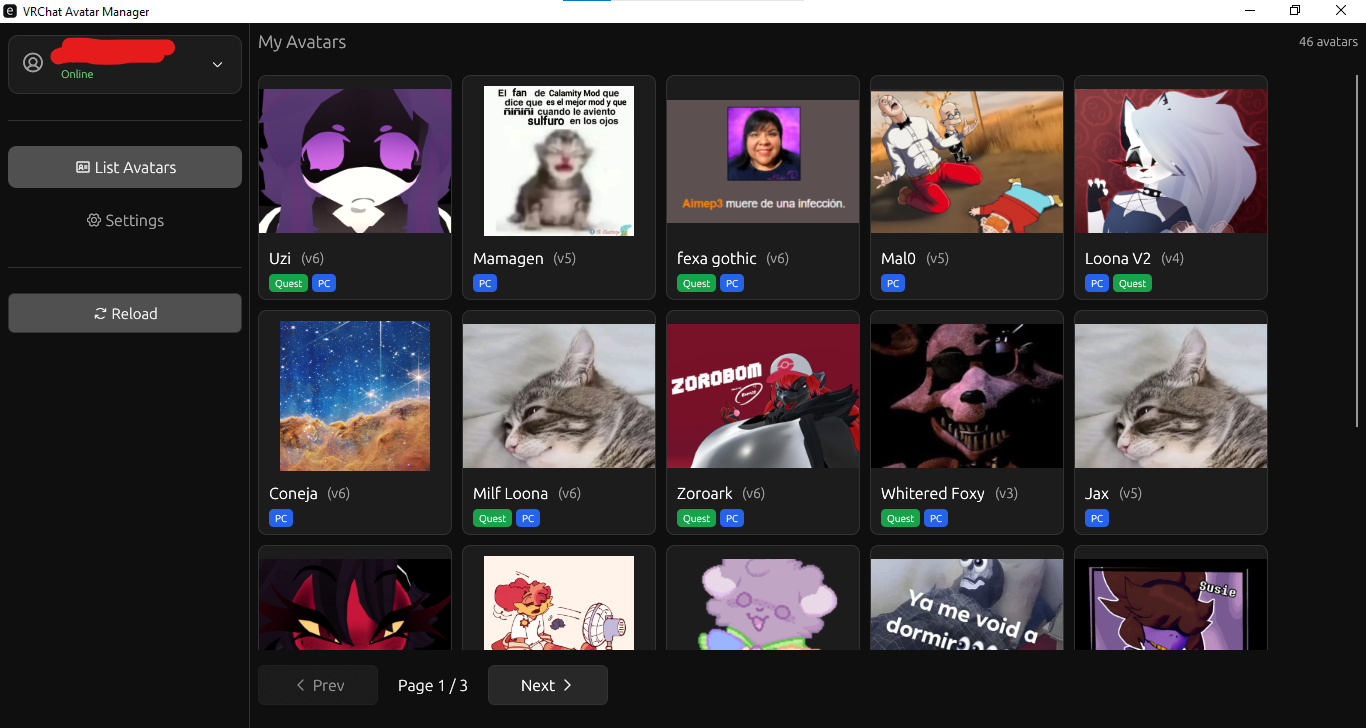Select the Milf Loona cat thumbnail

coord(559,396)
